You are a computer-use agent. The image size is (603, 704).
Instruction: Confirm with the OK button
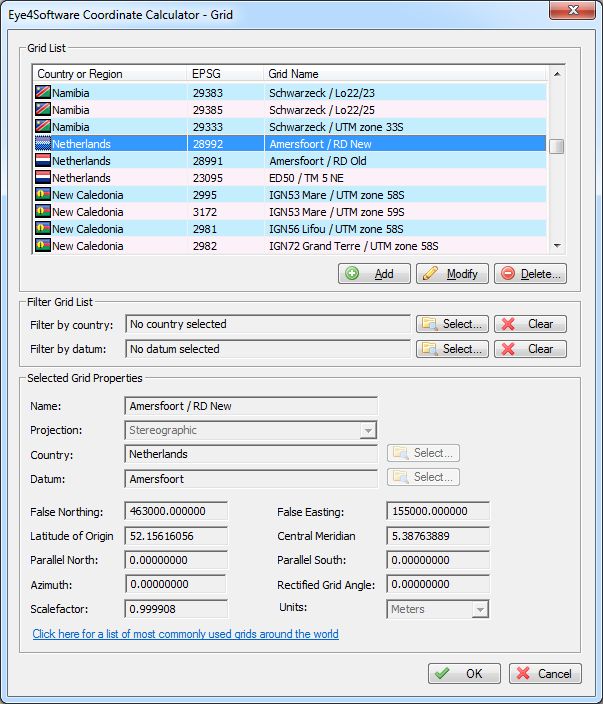coord(464,674)
